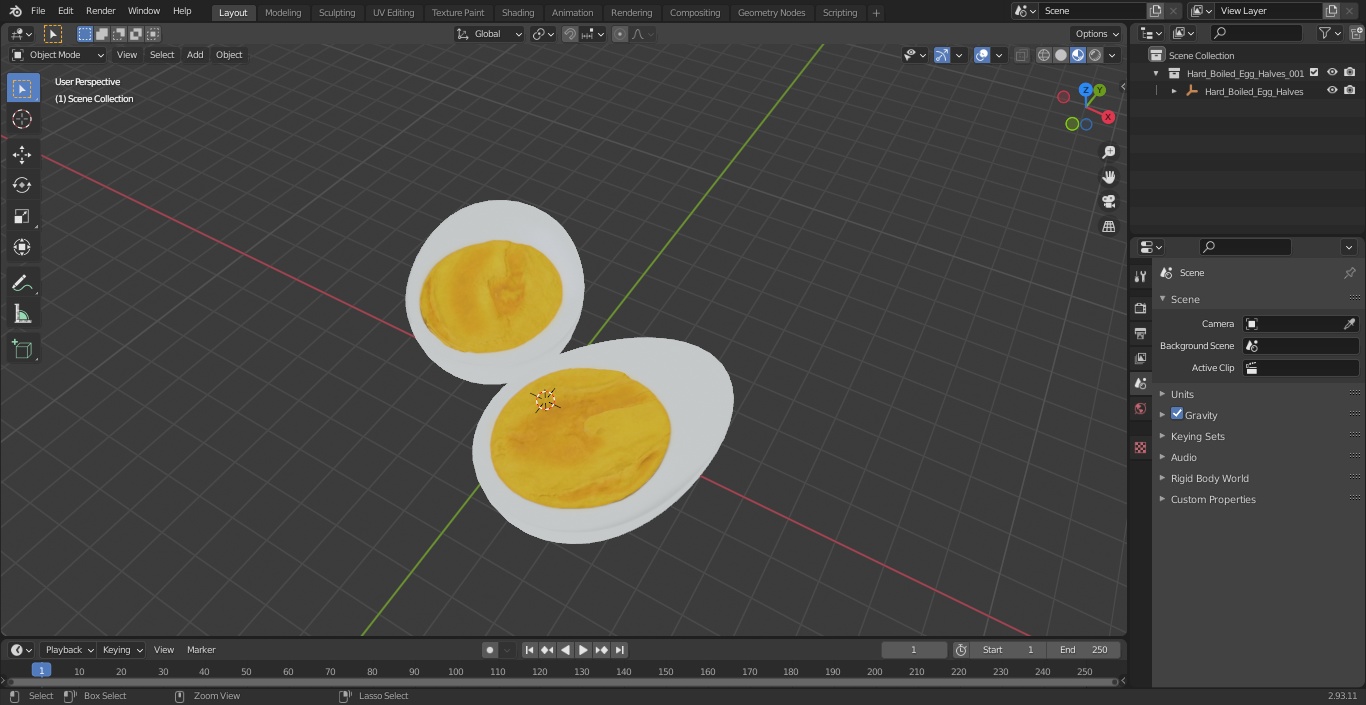Click the X axis on navigation gizmo
Screen dimensions: 1366x705
coord(1108,117)
